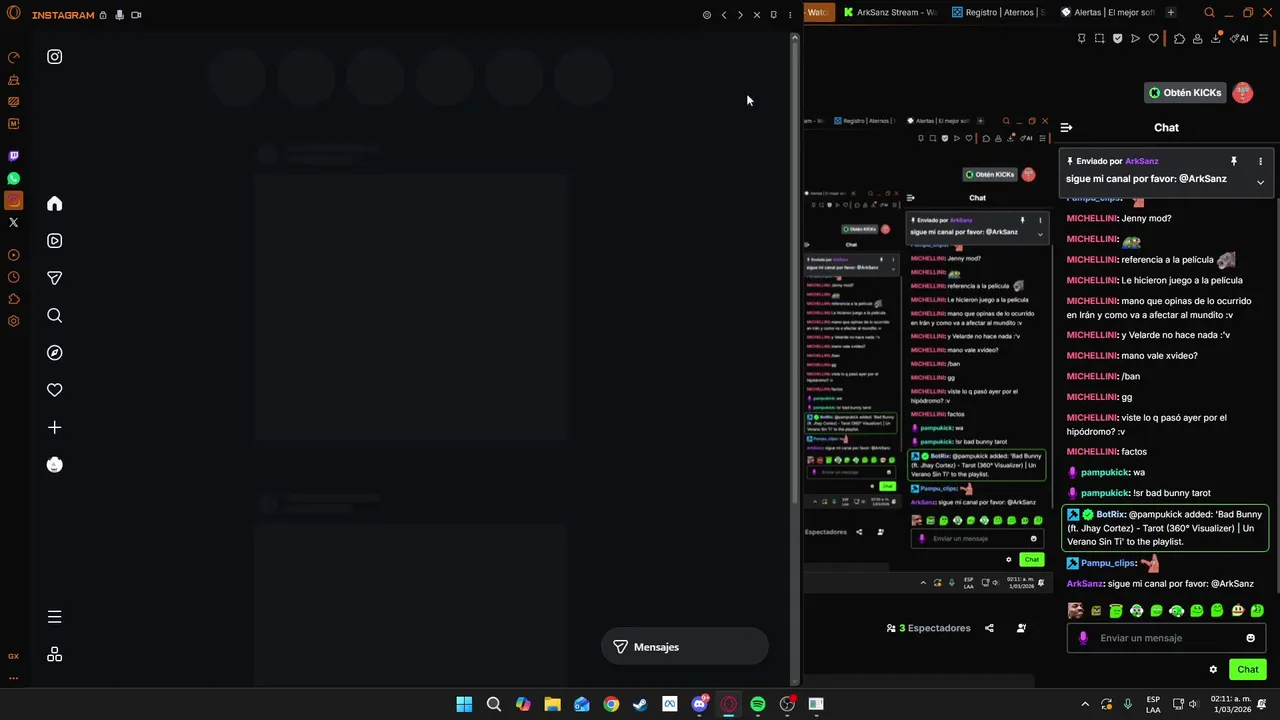Open Instagram profile avatar icon
Screen dimensions: 1280x720
click(x=55, y=465)
